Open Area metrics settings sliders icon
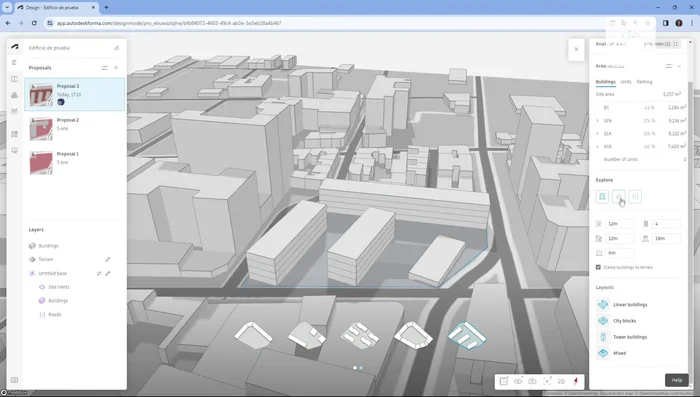 tap(669, 66)
